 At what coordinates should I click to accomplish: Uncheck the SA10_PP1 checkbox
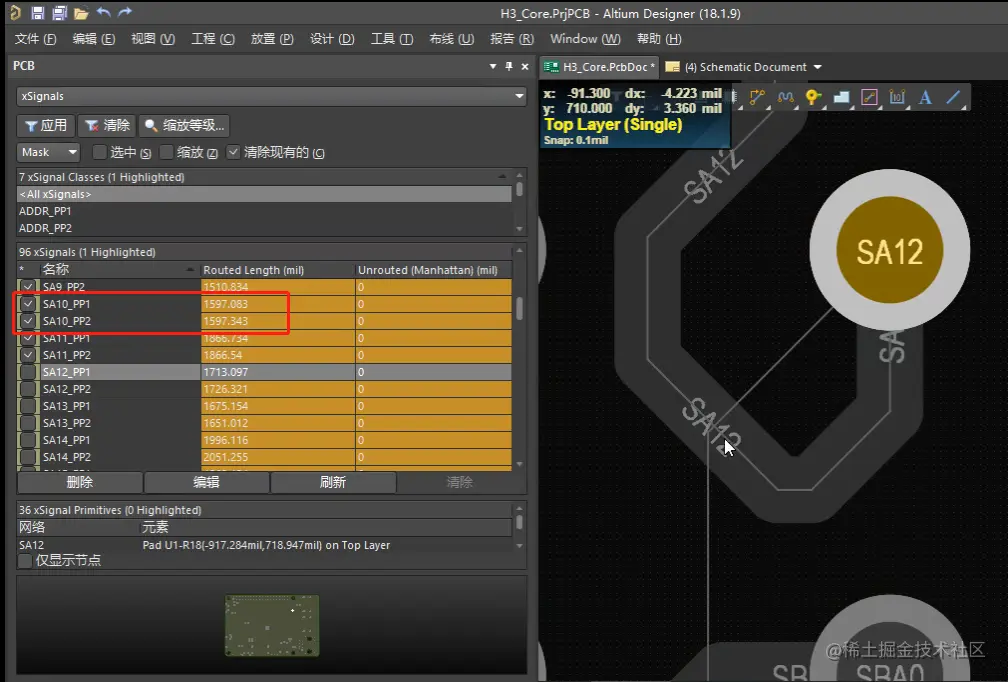tap(28, 303)
